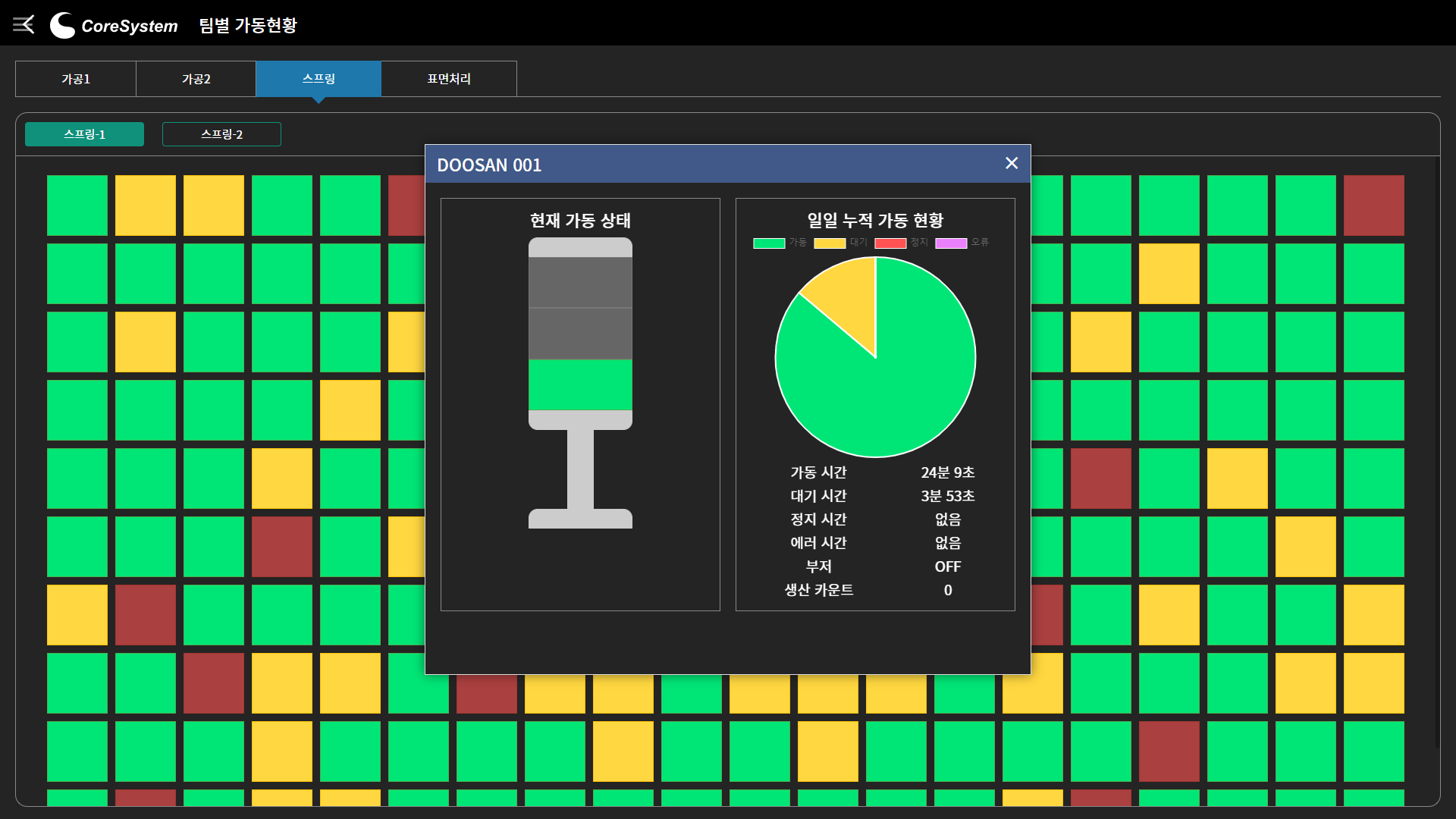
Task: Open the hamburger menu icon
Action: coord(24,25)
